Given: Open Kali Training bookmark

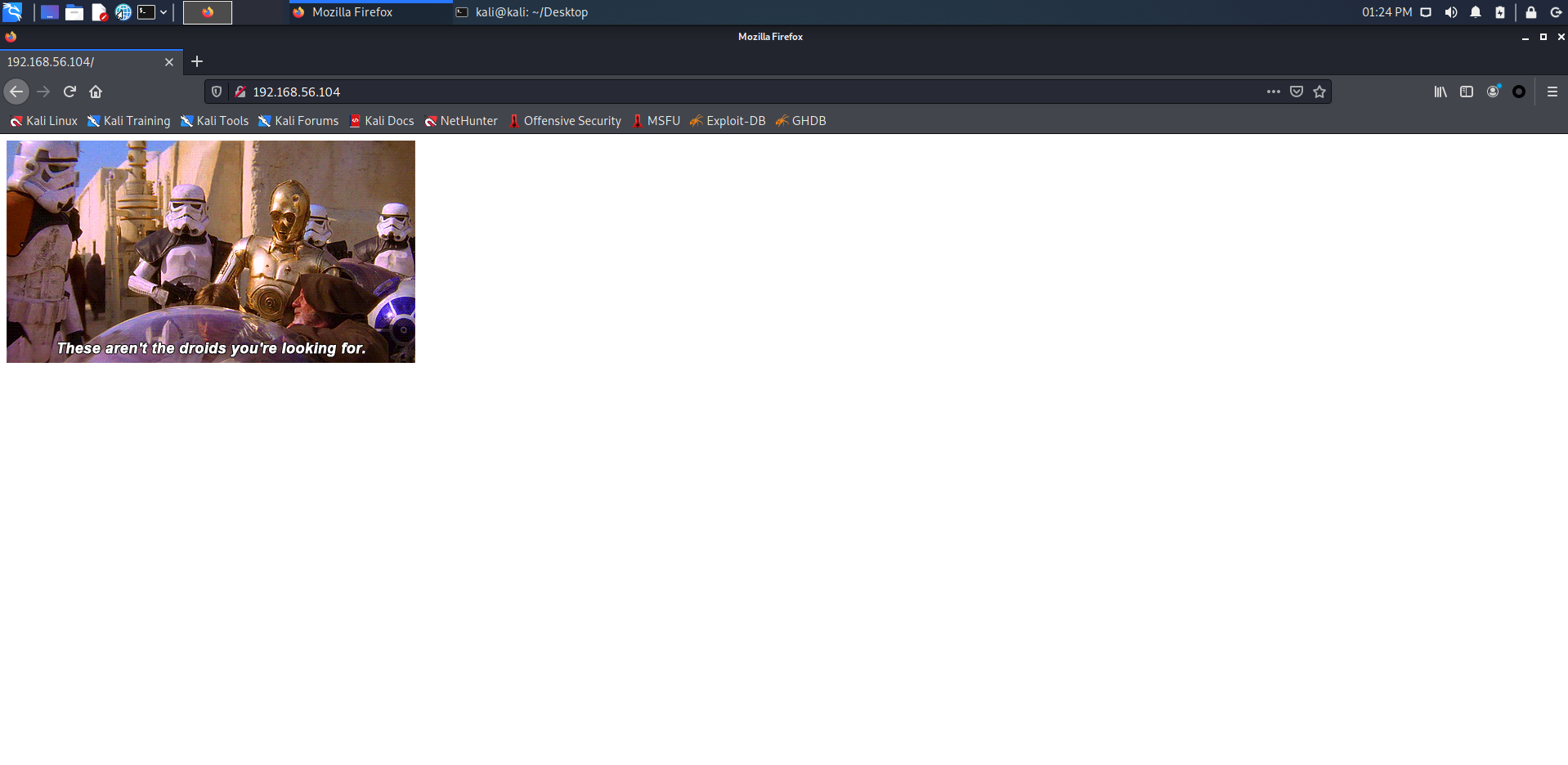Looking at the screenshot, I should click(x=129, y=121).
